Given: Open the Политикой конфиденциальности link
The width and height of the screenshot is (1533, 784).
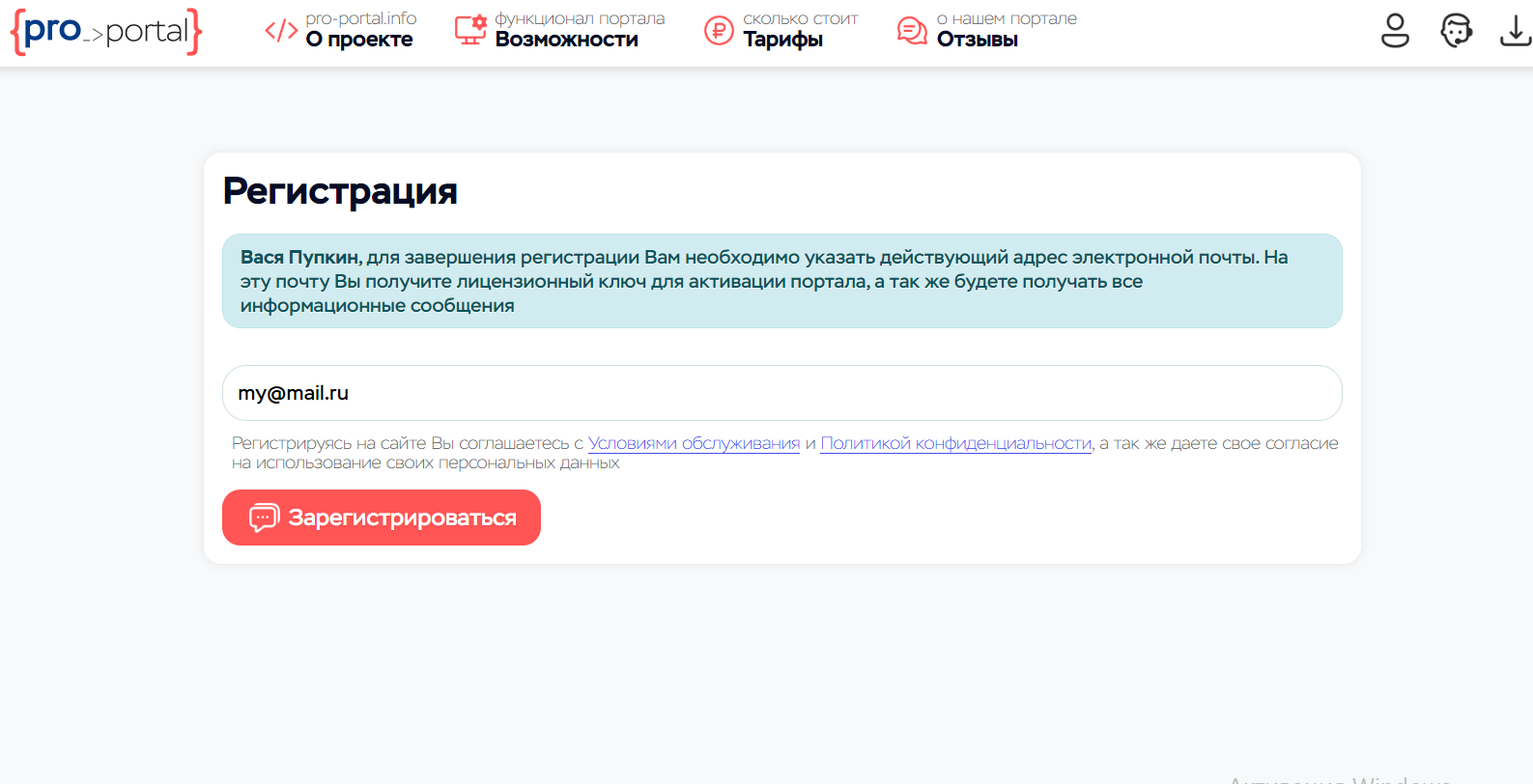Looking at the screenshot, I should click(x=955, y=443).
